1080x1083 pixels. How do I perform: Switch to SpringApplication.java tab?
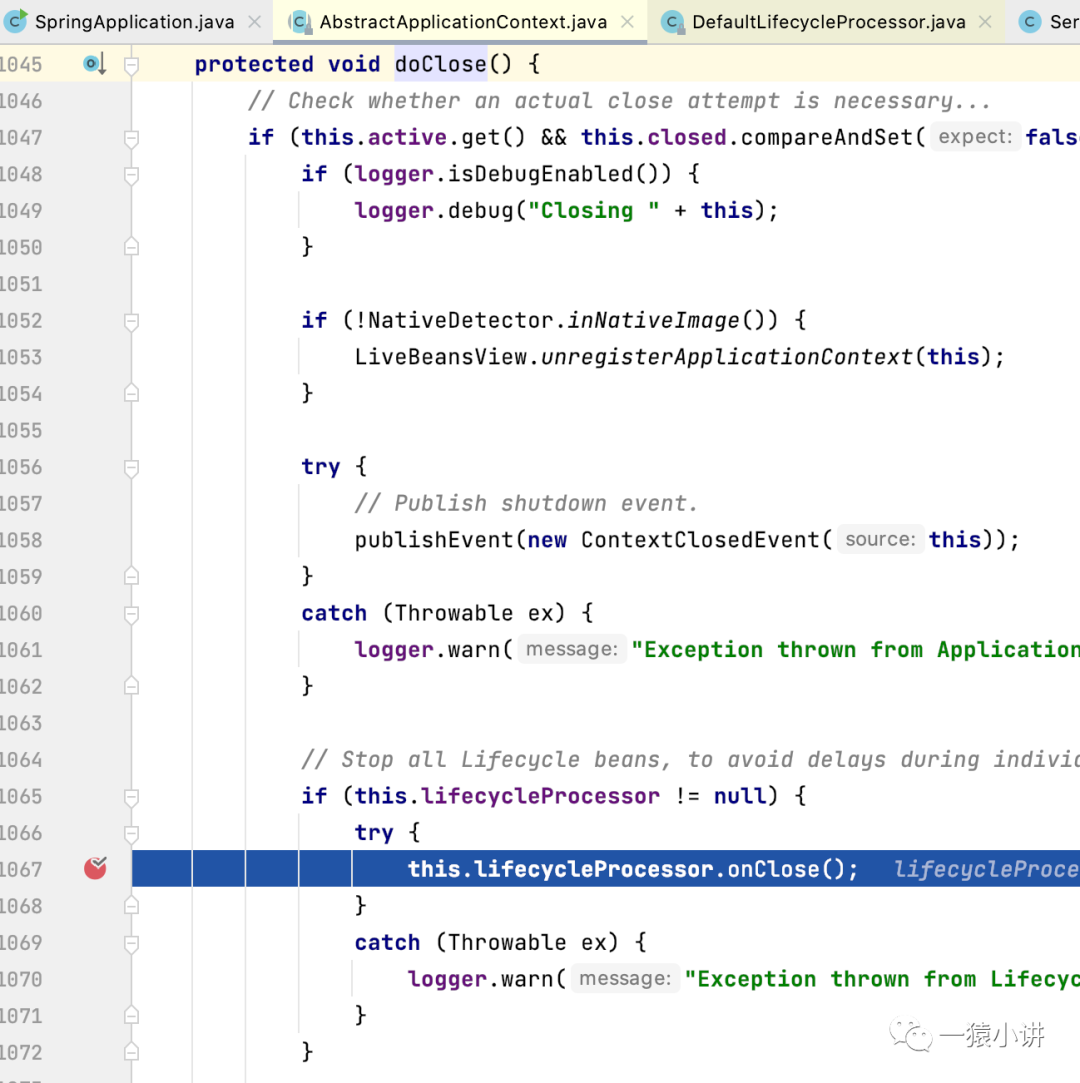tap(135, 22)
